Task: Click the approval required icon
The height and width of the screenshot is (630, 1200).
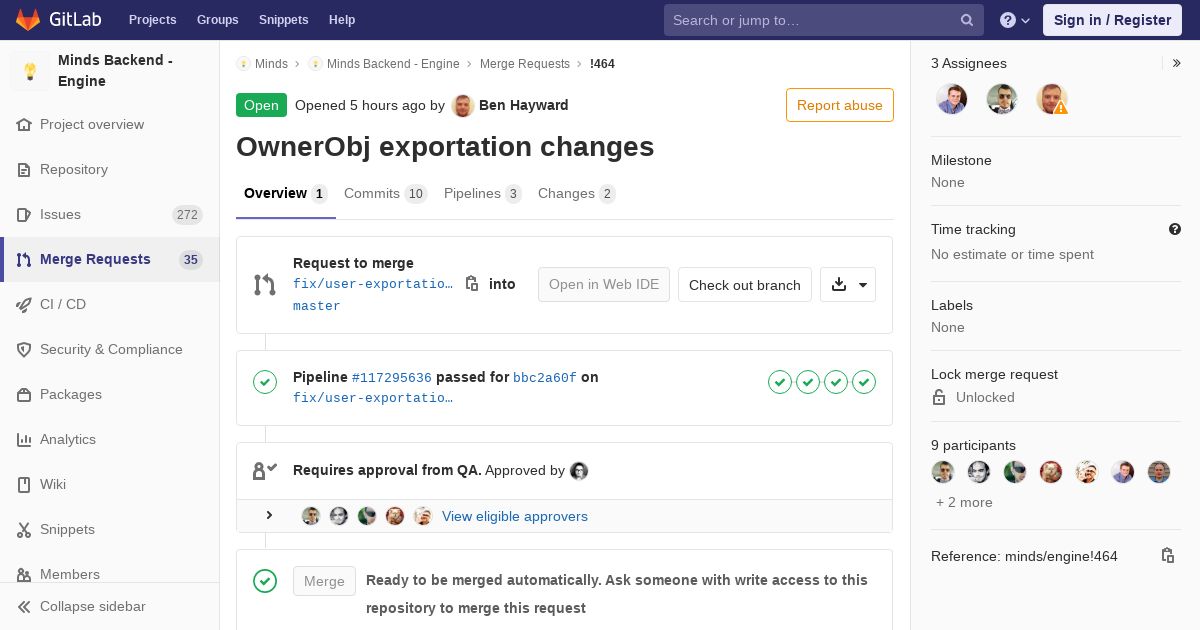Action: click(265, 471)
